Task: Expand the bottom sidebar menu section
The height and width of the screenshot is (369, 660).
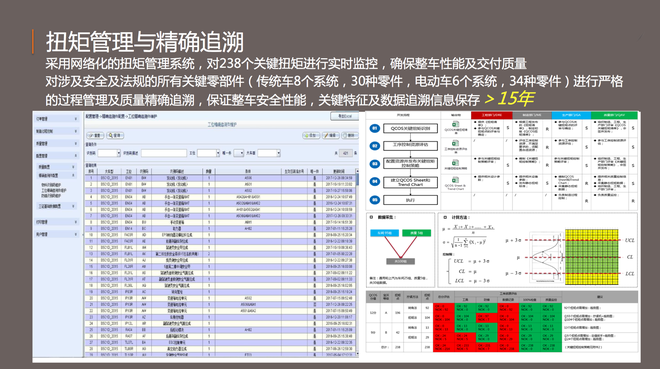Action: point(57,234)
